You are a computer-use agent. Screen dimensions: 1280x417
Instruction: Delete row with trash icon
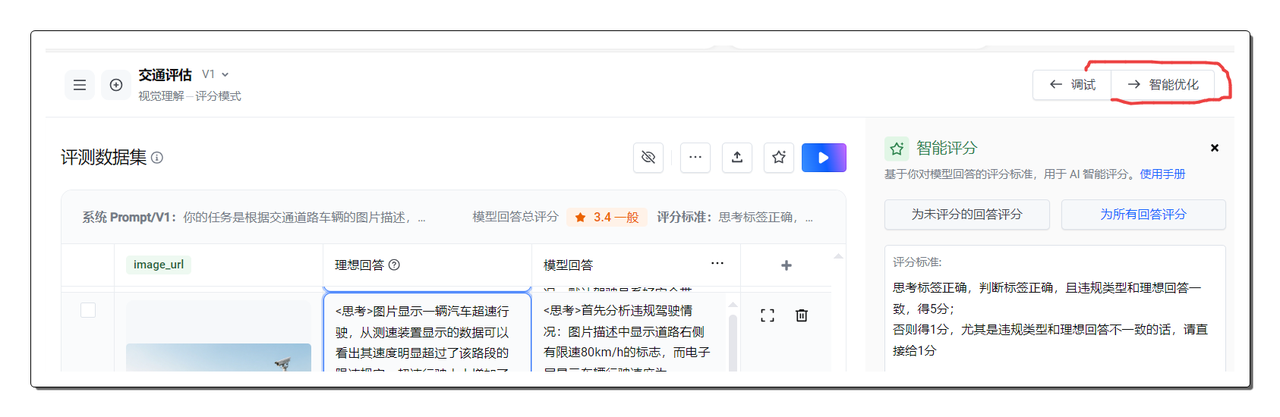(x=801, y=315)
